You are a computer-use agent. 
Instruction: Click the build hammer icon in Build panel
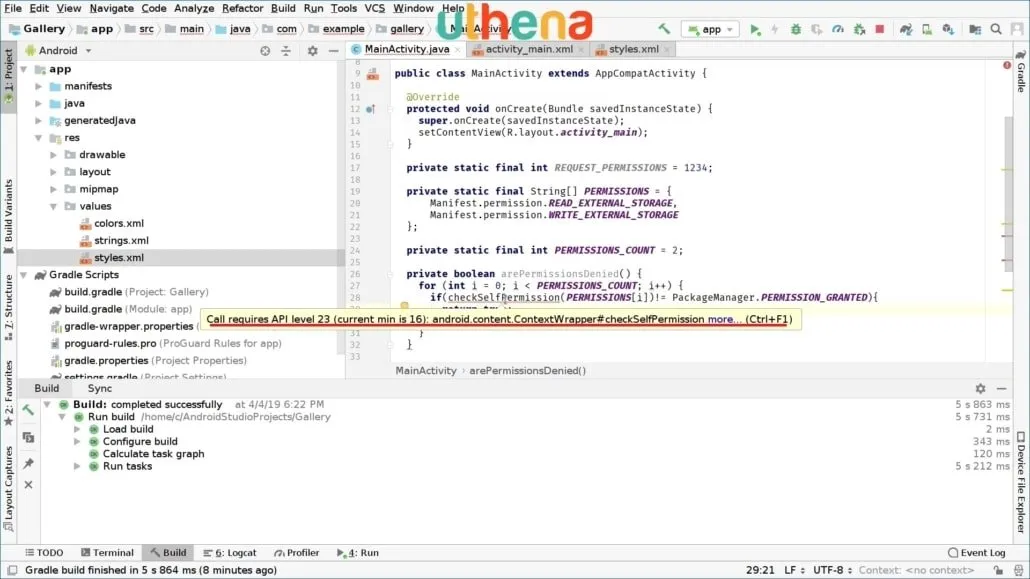(28, 410)
